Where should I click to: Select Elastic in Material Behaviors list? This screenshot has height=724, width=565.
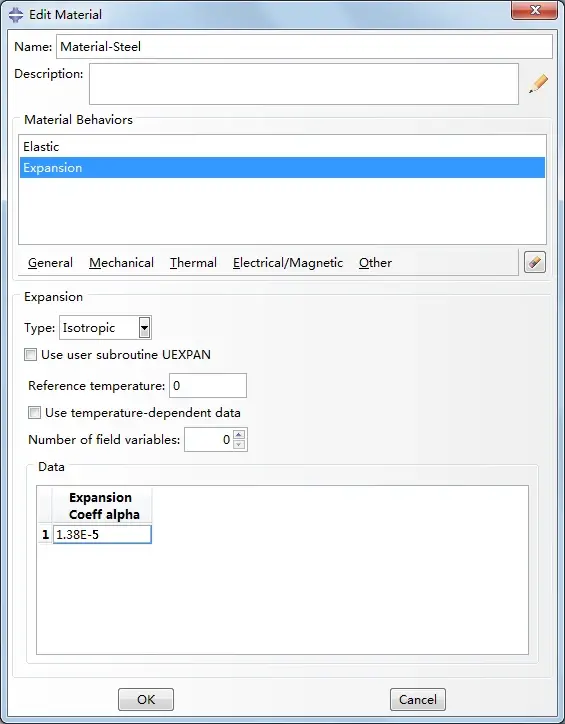282,147
